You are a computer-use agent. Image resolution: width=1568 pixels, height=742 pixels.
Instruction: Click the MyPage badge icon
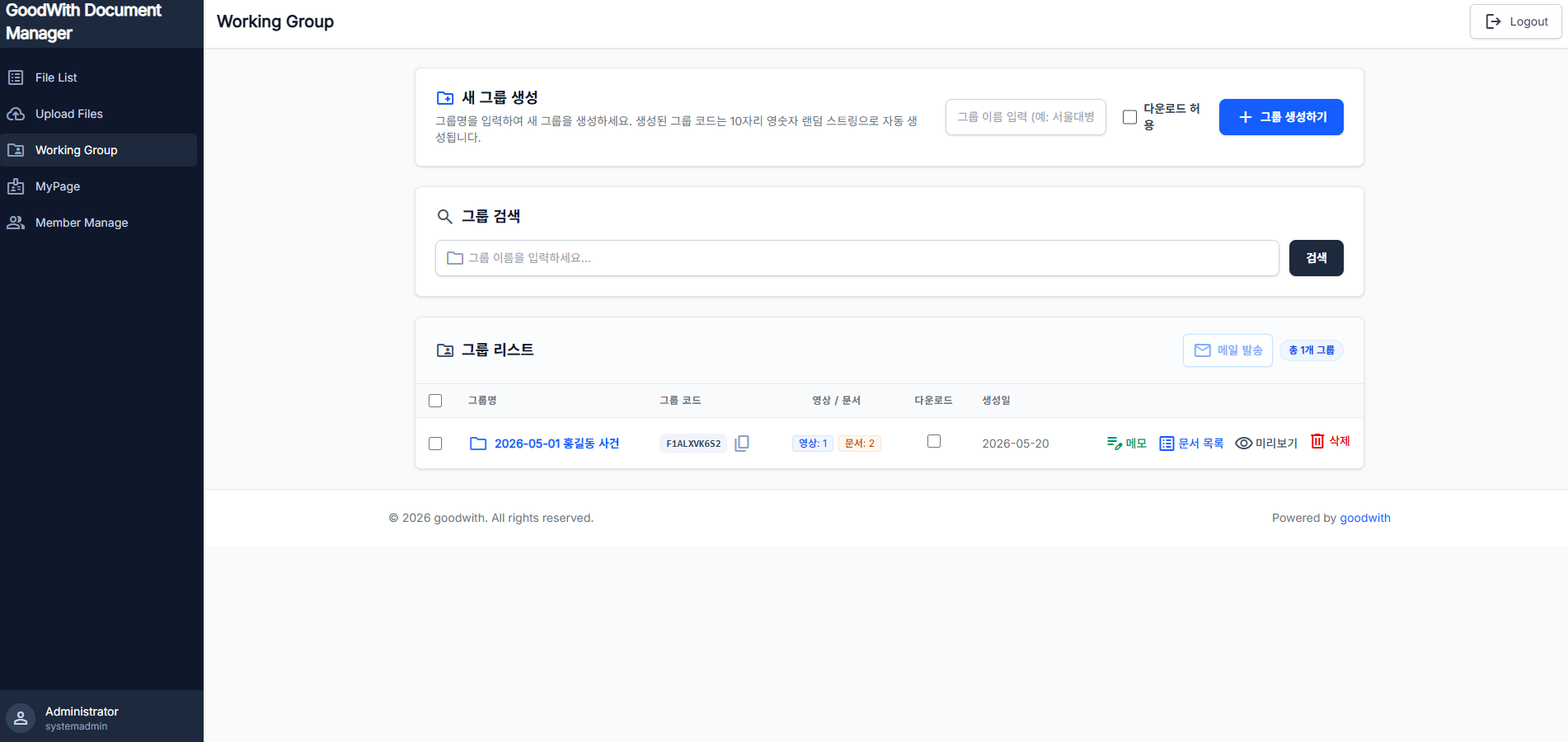coord(16,186)
